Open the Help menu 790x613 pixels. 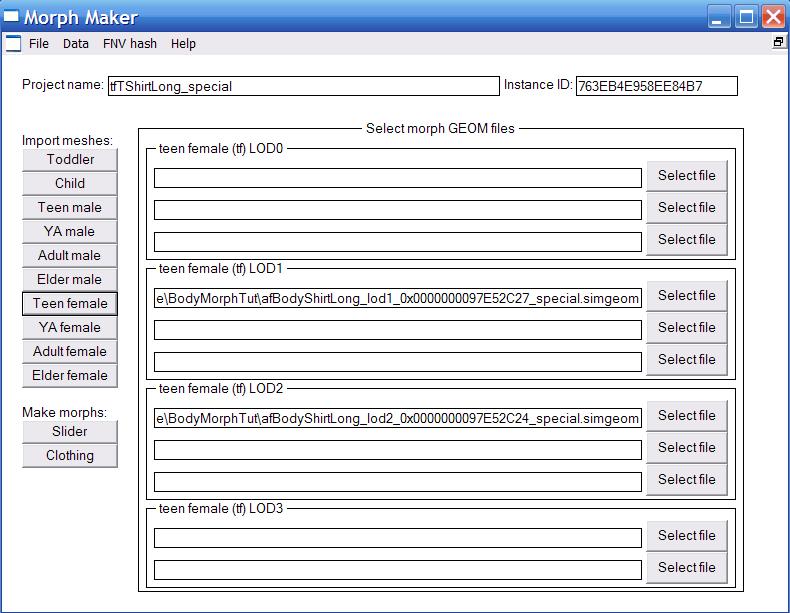pyautogui.click(x=183, y=44)
